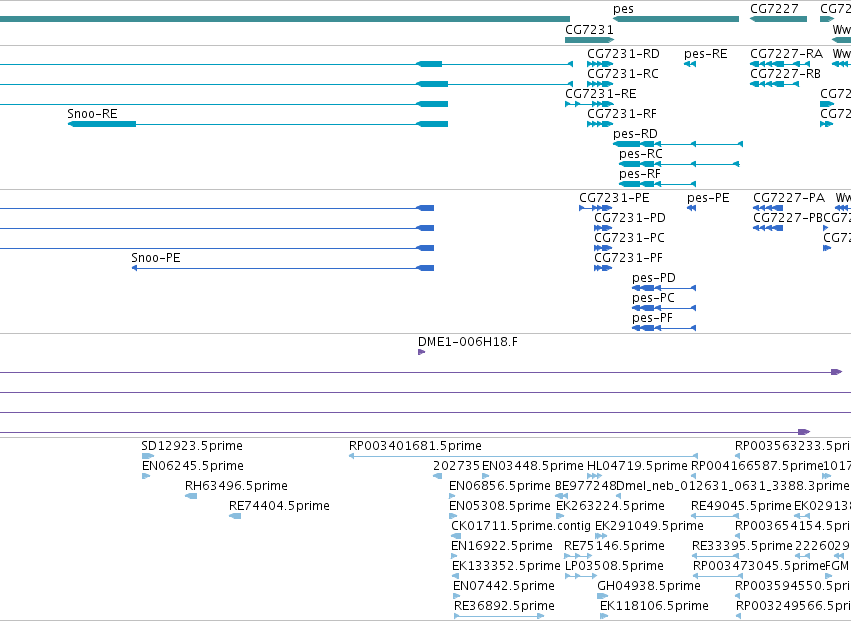Click the CK01711.5prime.contig EST label
851x621 pixels.
(x=521, y=527)
